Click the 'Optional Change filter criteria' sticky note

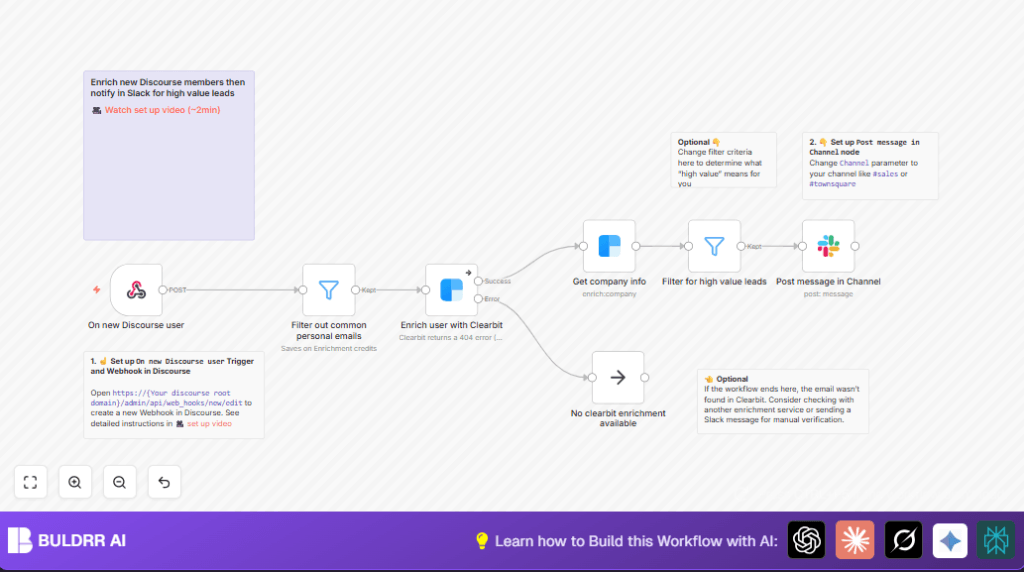coord(724,161)
